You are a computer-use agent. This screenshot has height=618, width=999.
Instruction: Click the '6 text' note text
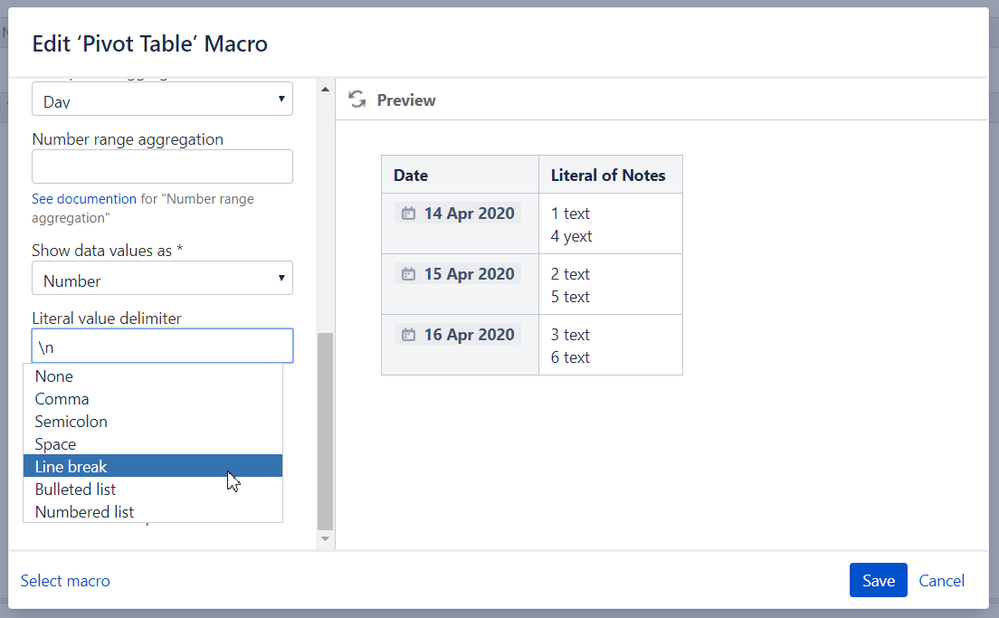pyautogui.click(x=570, y=357)
